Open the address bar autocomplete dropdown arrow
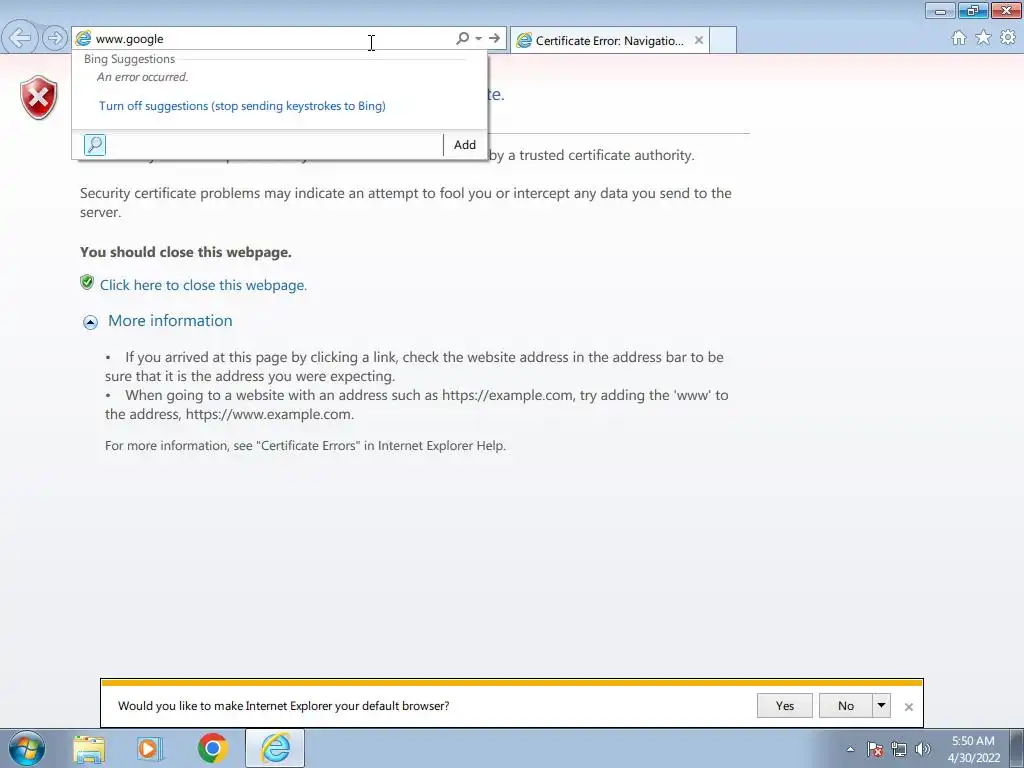The height and width of the screenshot is (768, 1024). [479, 39]
